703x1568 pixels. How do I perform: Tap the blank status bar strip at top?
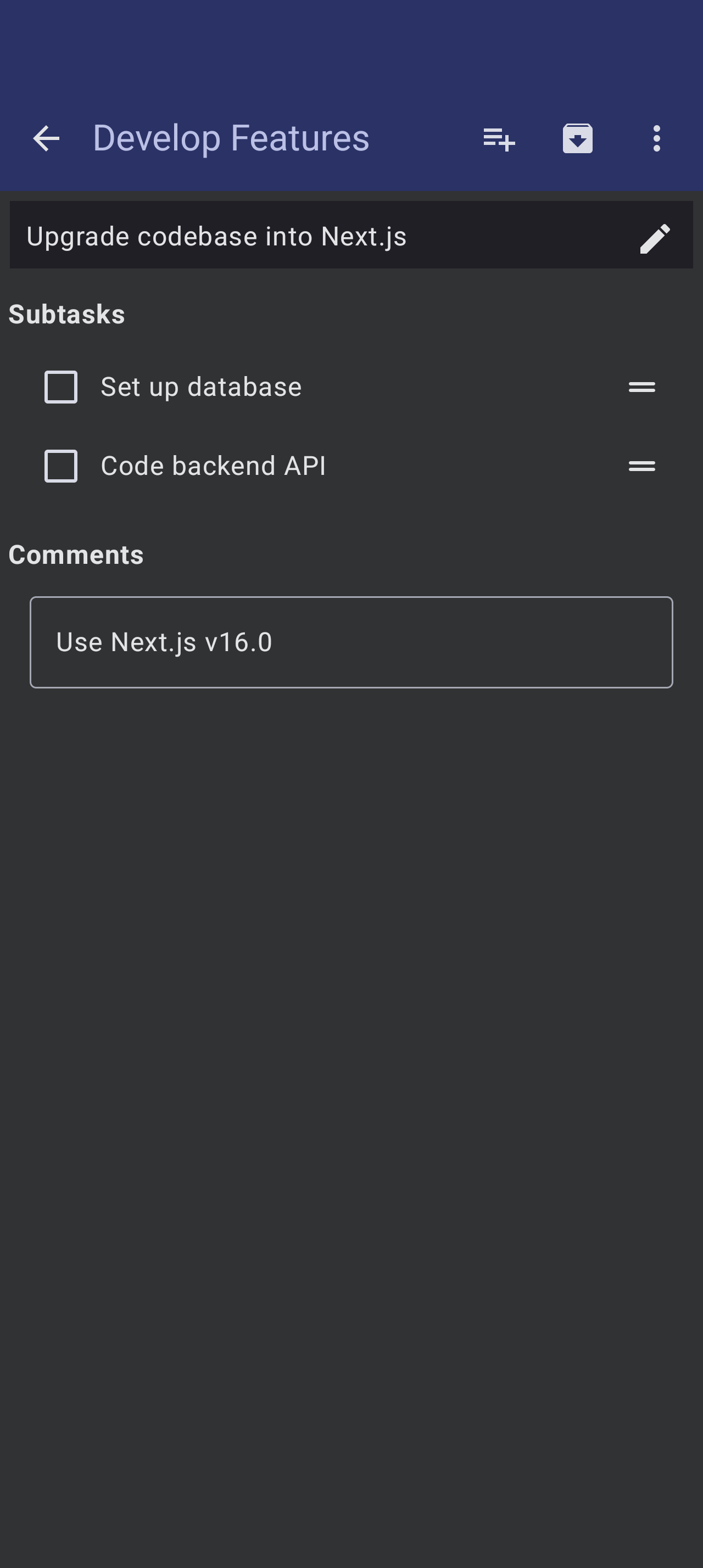click(x=351, y=37)
